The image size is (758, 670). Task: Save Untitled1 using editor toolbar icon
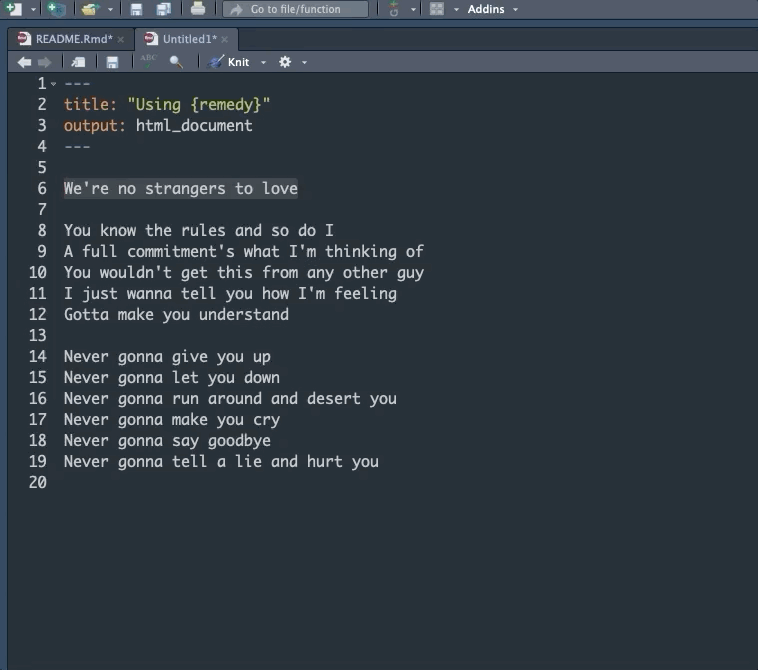click(x=112, y=62)
